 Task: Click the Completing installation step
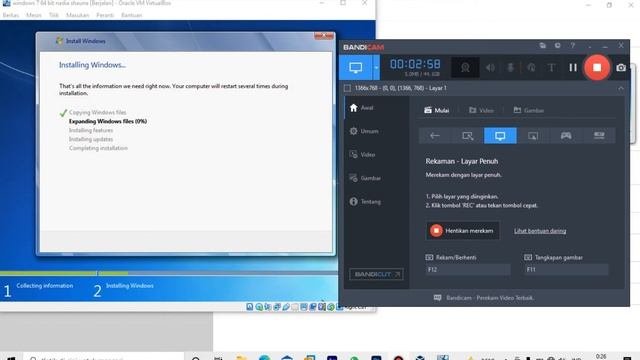98,148
